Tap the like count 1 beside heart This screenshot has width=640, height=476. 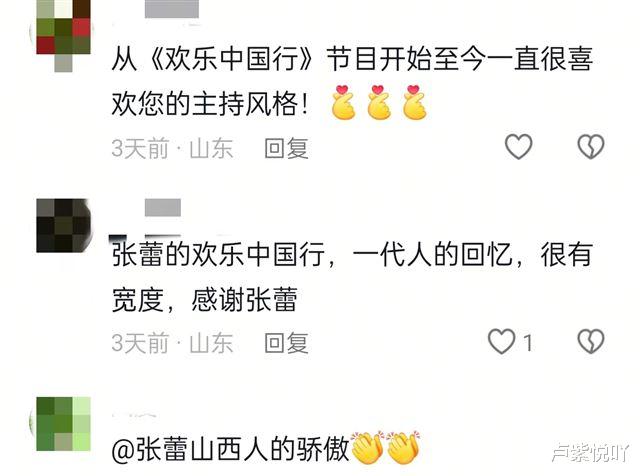(x=528, y=343)
